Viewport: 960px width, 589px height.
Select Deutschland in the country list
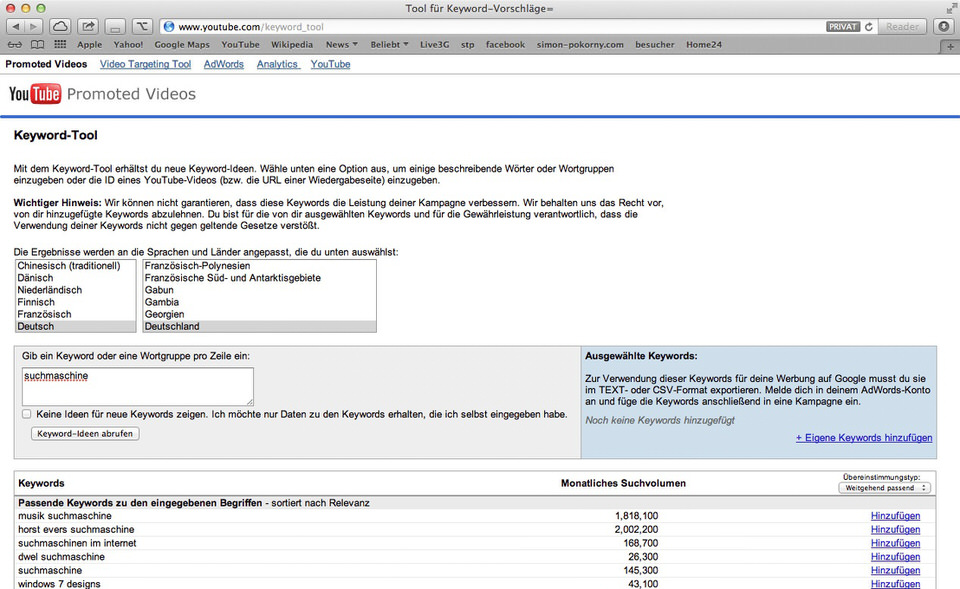pos(260,326)
